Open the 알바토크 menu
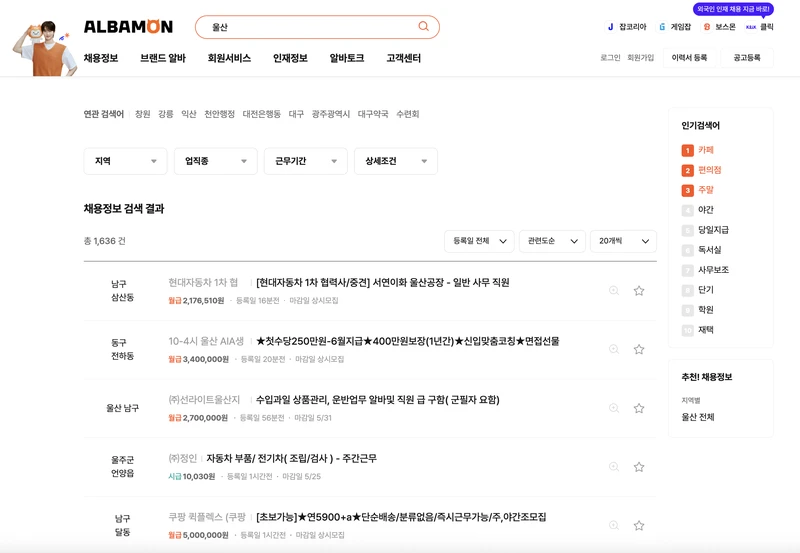The image size is (800, 553). pyautogui.click(x=347, y=58)
